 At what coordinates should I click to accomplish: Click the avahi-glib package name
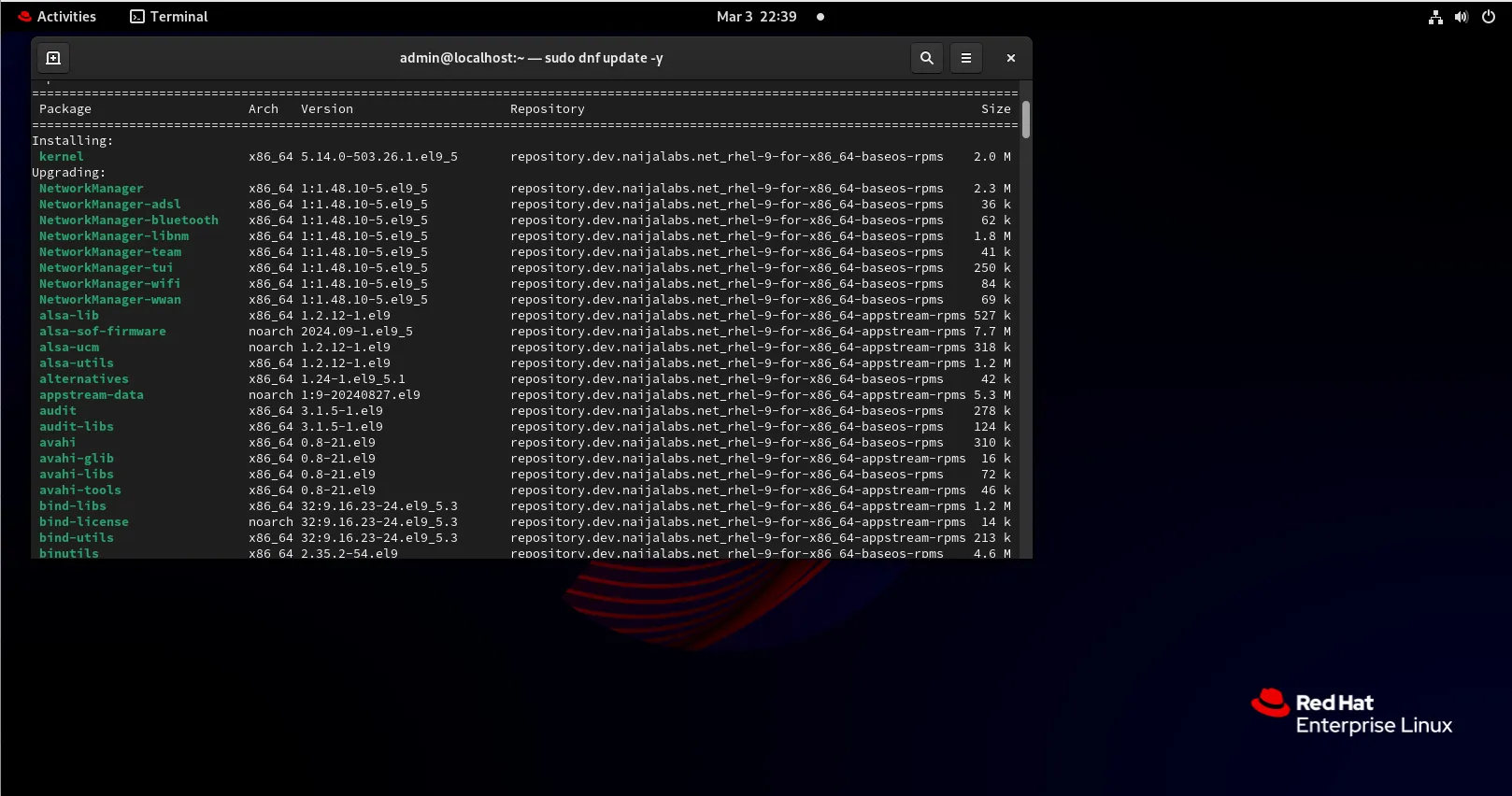77,459
